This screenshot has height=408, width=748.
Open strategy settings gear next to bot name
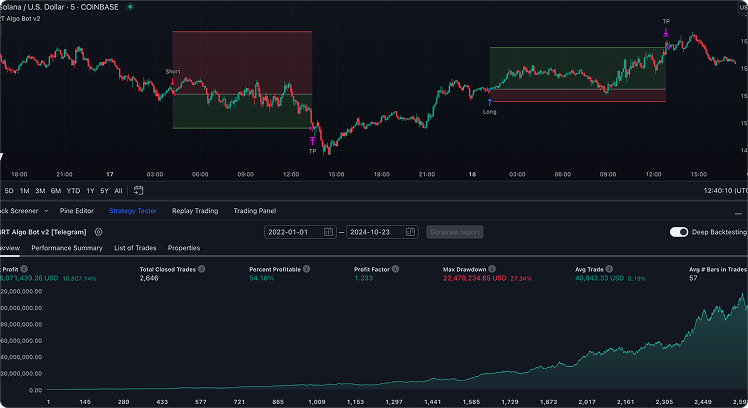tap(99, 232)
